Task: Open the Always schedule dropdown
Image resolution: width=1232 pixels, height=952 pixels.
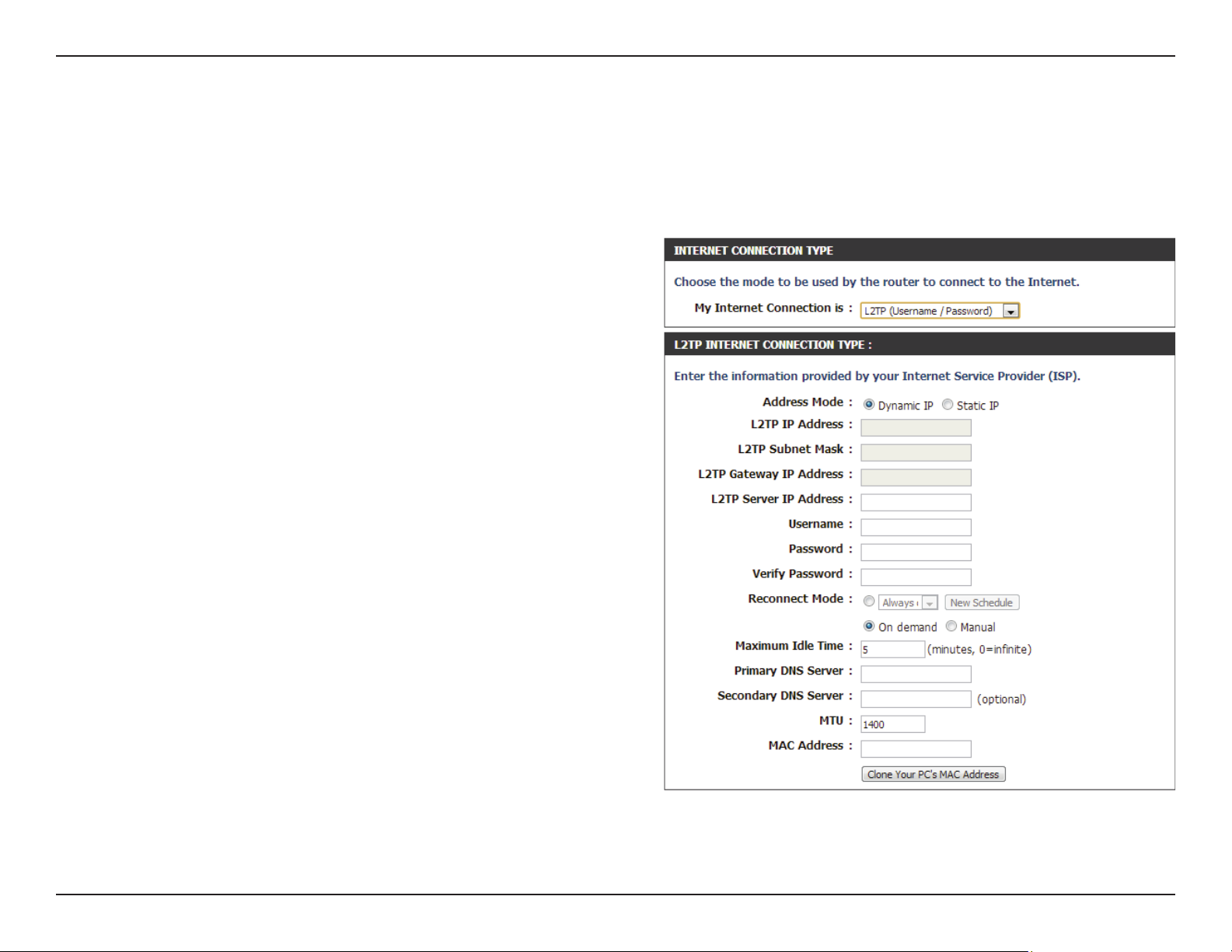Action: click(x=908, y=602)
